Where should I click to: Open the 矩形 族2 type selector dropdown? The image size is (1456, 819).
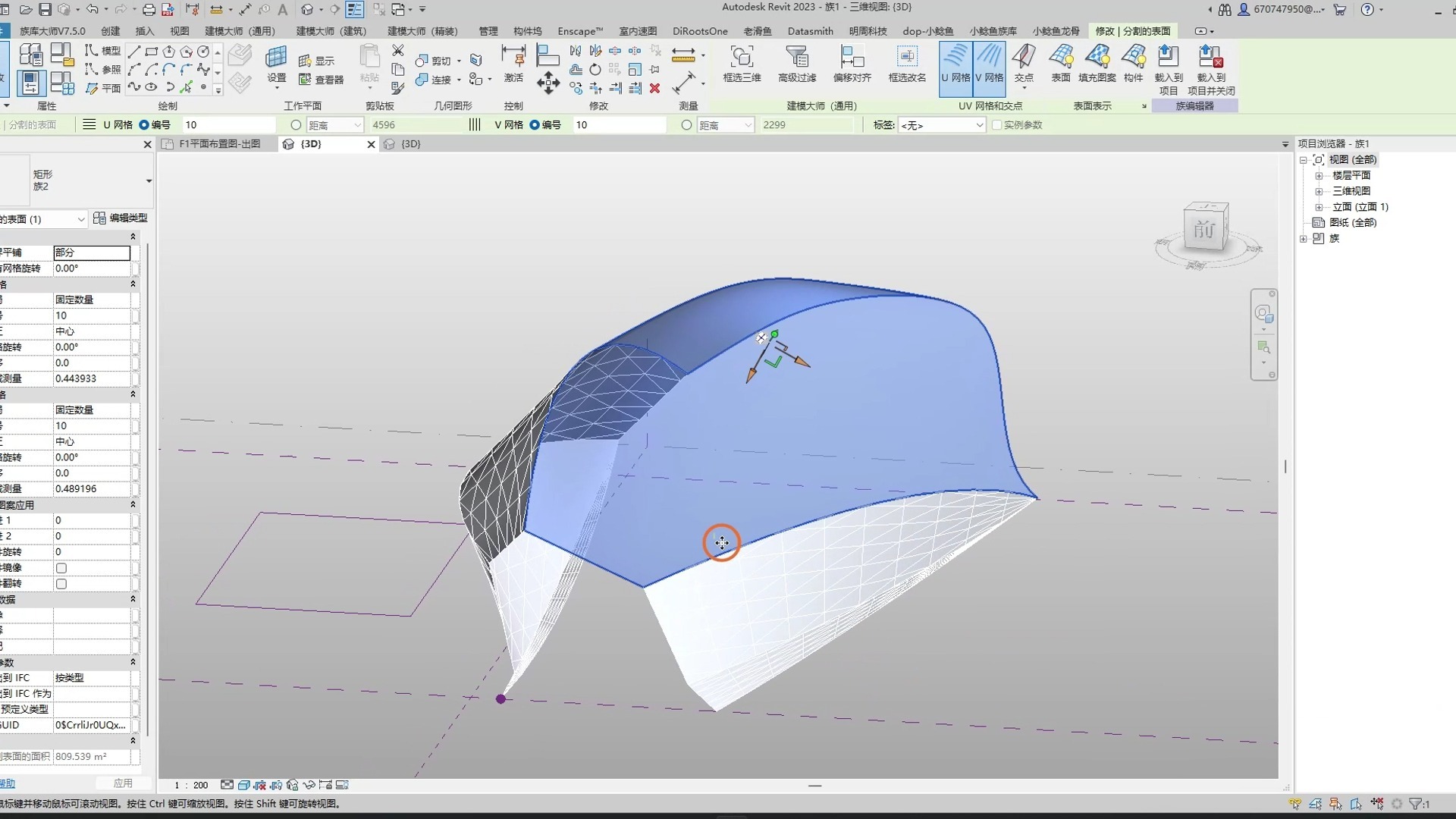[149, 180]
